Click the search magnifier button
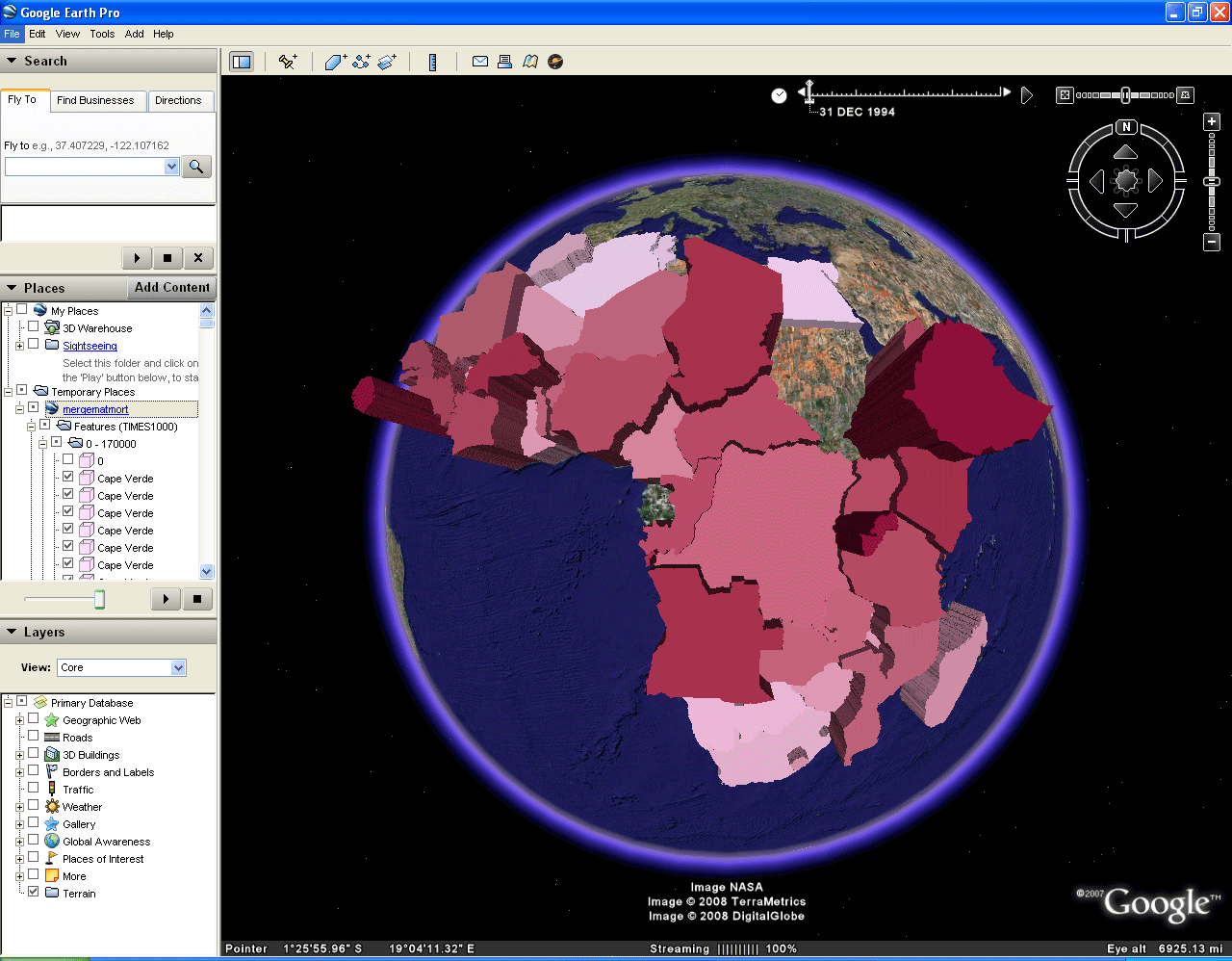 pos(196,167)
